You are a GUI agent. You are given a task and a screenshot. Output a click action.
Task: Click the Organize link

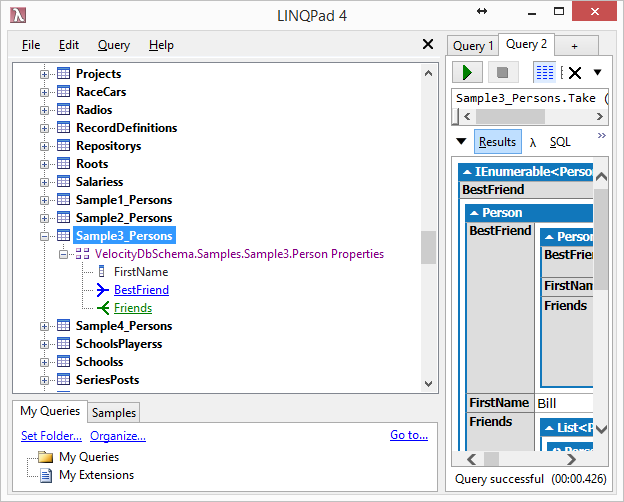pyautogui.click(x=118, y=436)
